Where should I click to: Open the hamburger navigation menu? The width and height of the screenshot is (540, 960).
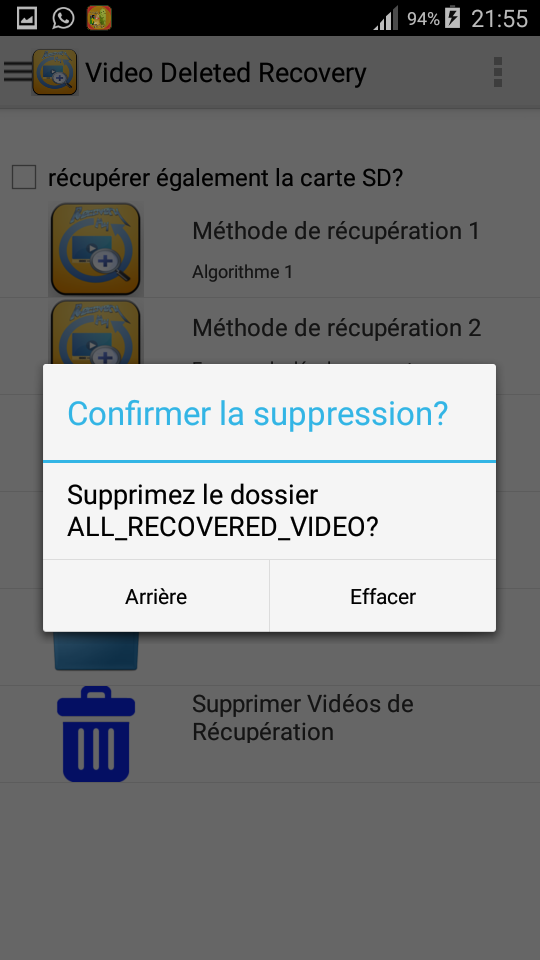(x=17, y=72)
